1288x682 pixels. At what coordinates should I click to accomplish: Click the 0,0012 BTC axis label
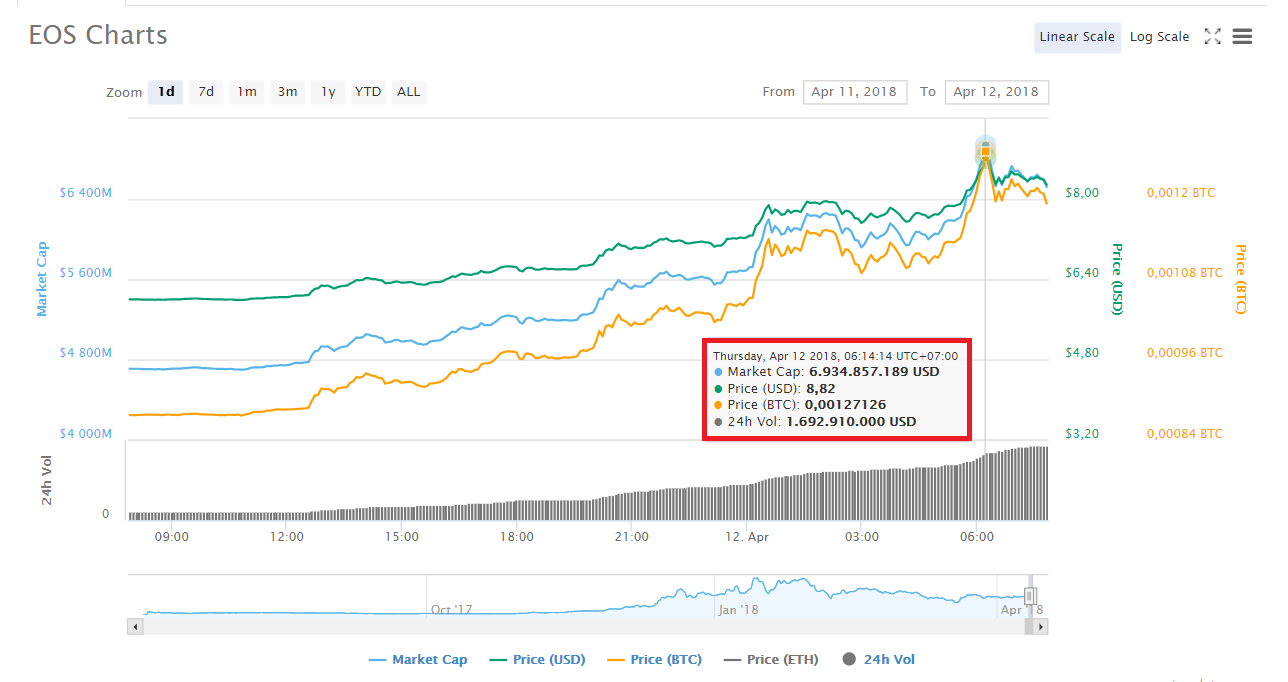click(x=1180, y=192)
